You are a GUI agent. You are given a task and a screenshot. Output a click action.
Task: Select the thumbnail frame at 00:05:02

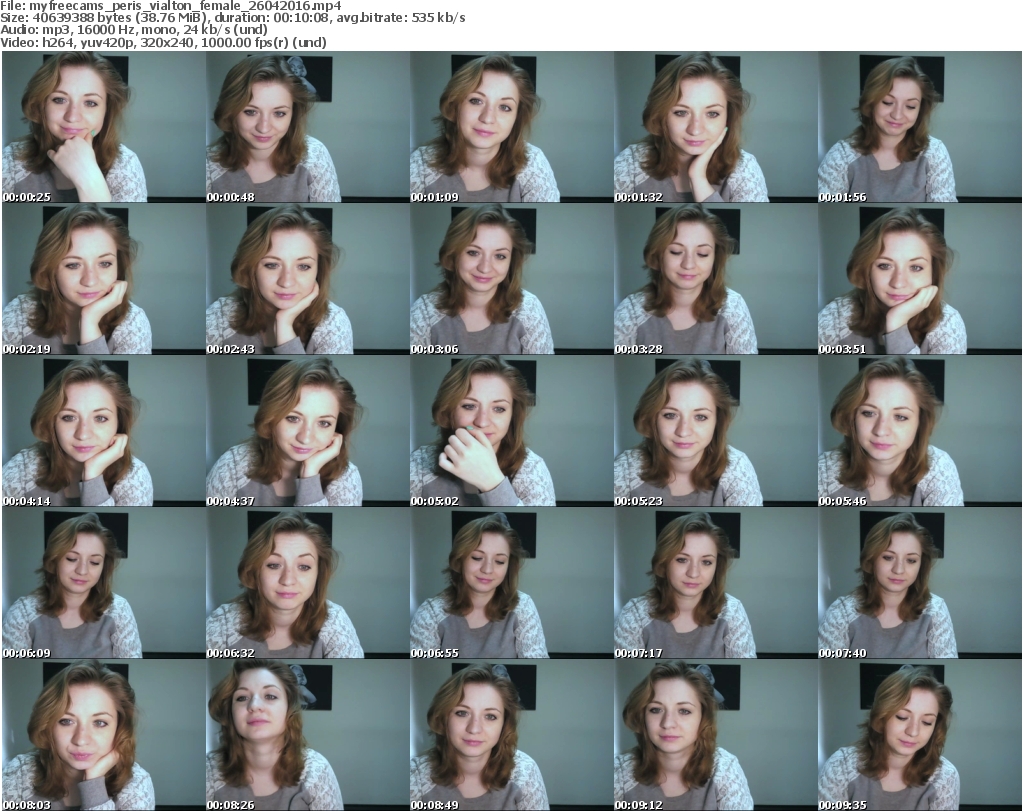(x=511, y=431)
